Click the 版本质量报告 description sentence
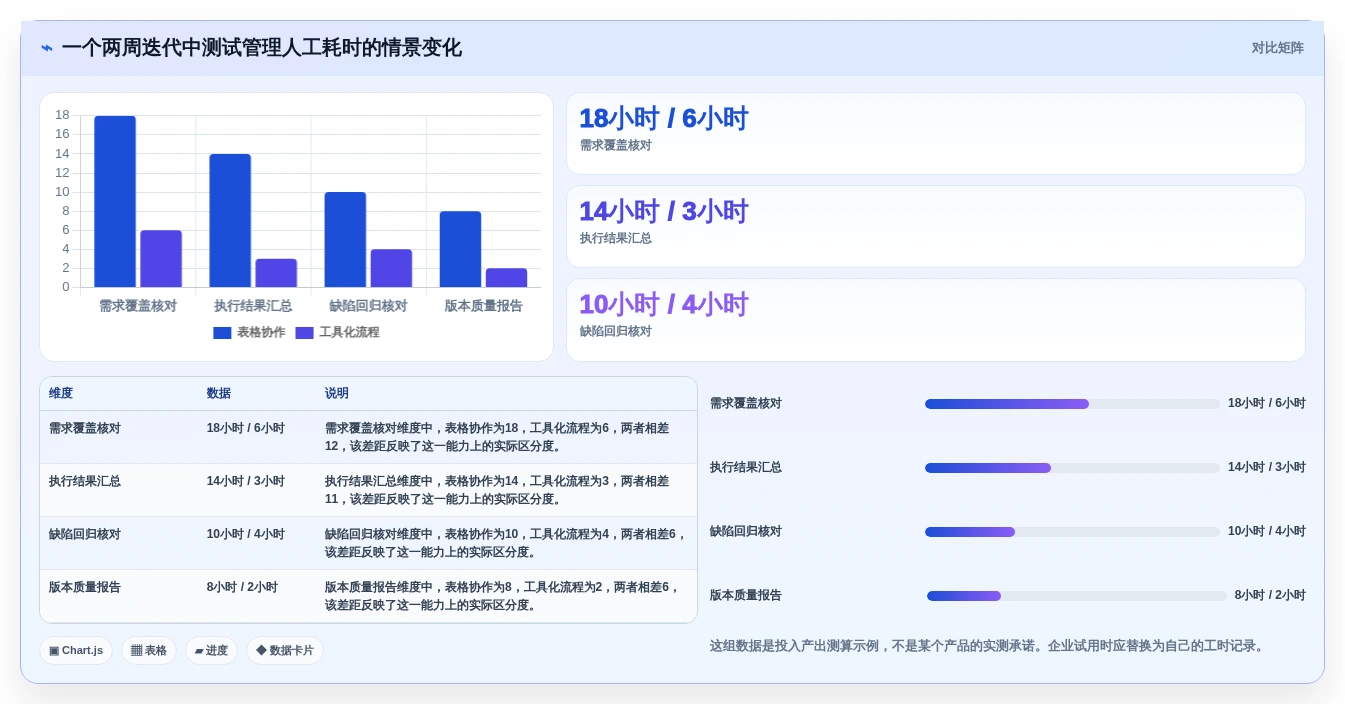This screenshot has width=1345, height=704. 502,596
